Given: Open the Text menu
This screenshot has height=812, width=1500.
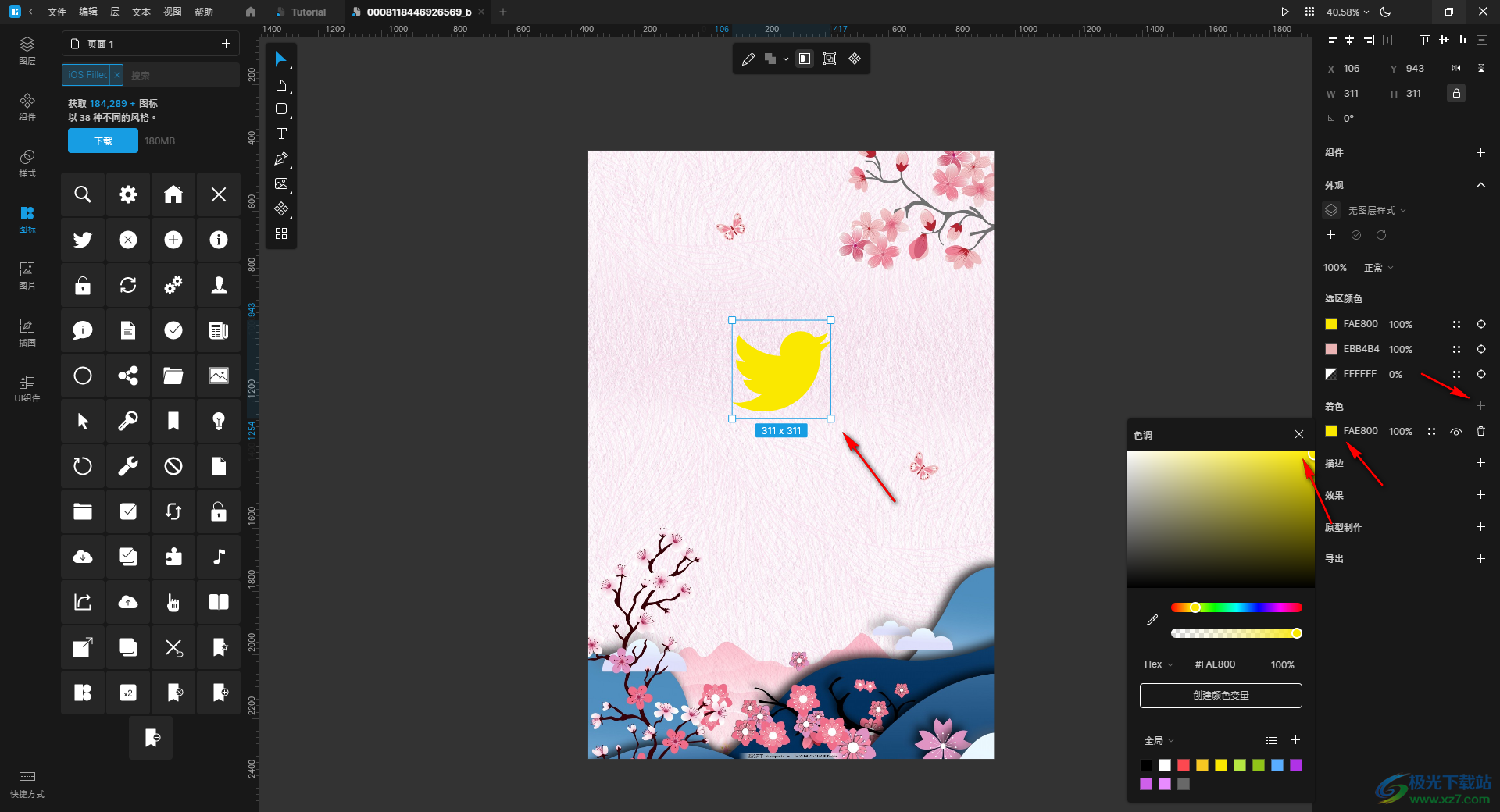Looking at the screenshot, I should (141, 12).
